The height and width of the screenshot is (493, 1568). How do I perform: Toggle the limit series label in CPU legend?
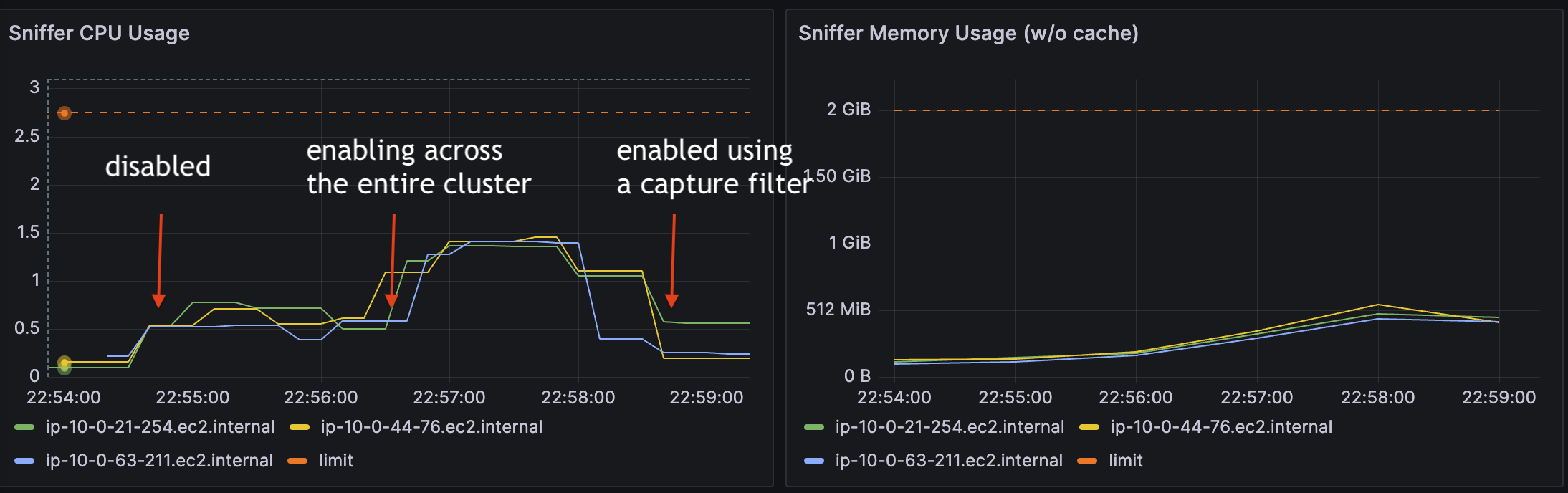(x=335, y=461)
